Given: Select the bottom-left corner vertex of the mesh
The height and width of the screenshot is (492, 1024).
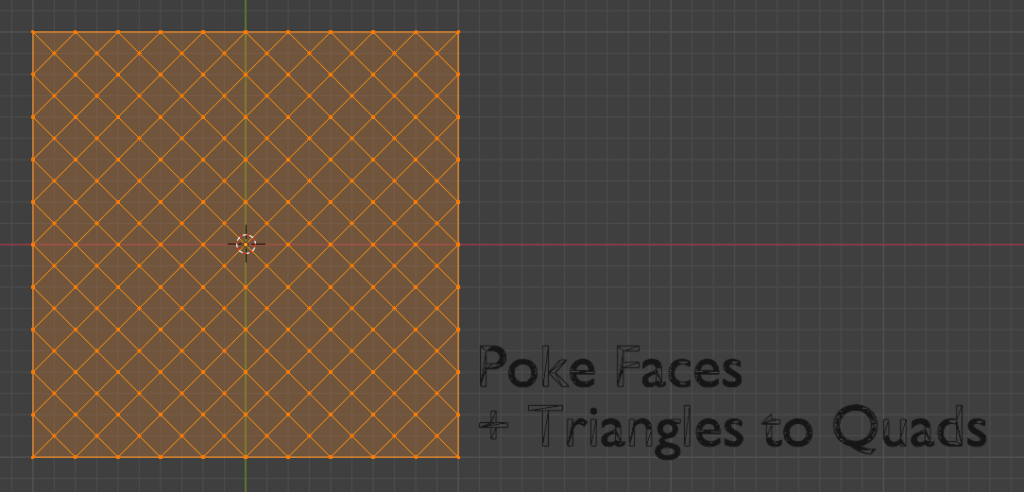Looking at the screenshot, I should [x=33, y=457].
